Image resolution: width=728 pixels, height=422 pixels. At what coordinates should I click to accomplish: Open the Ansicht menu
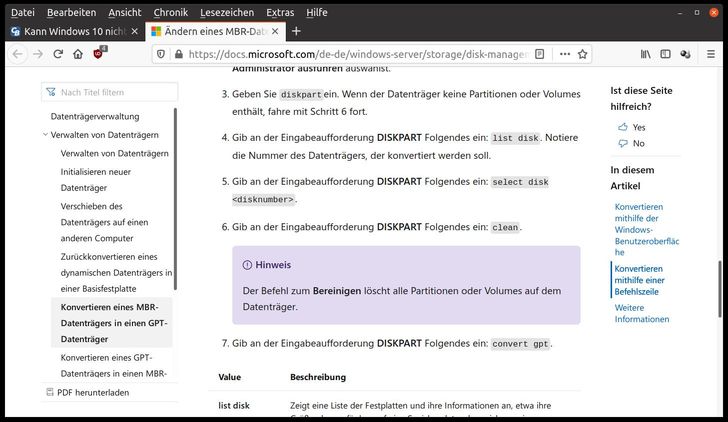click(x=125, y=13)
